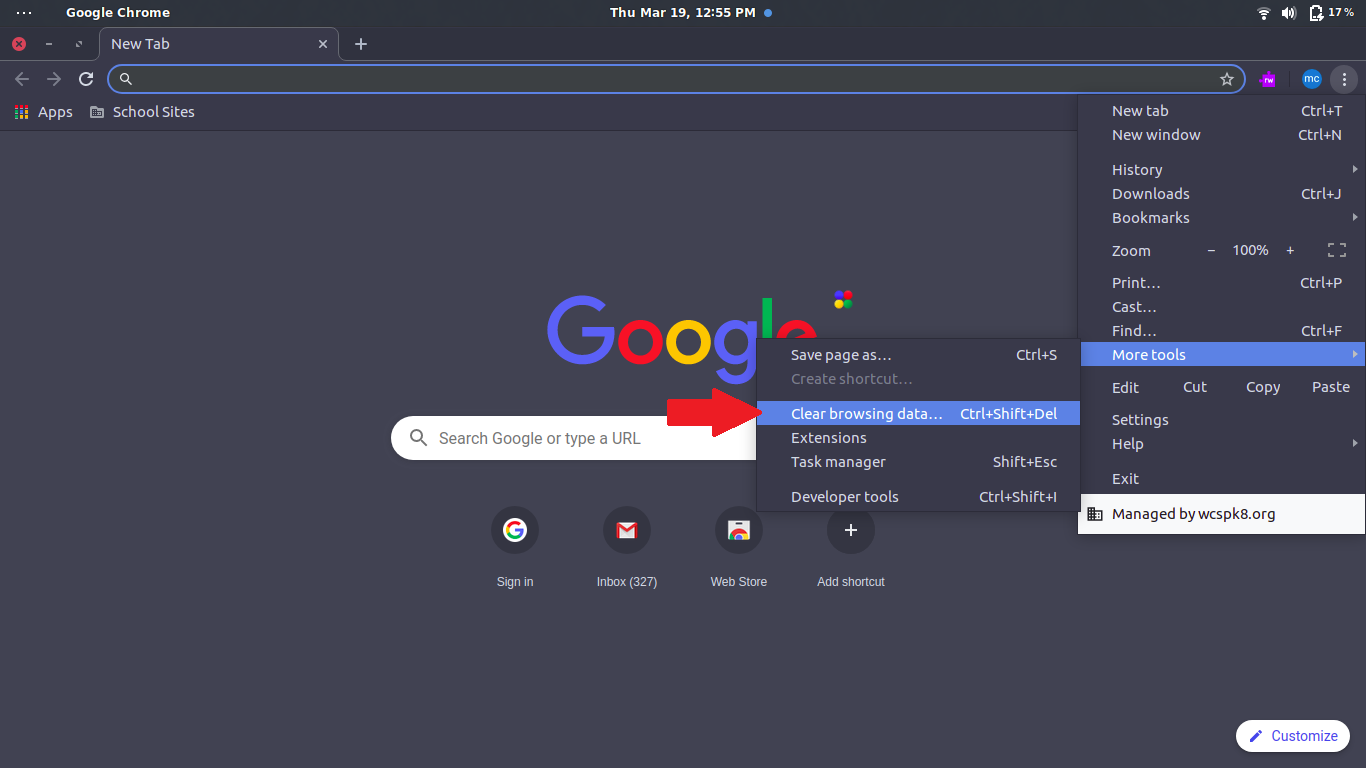The height and width of the screenshot is (768, 1366).
Task: Choose New tab from Chrome menu
Action: [x=1221, y=111]
